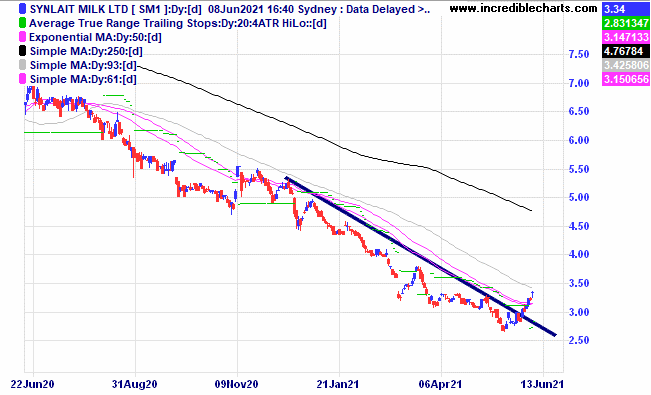Viewport: 651px width, 395px height.
Task: Click the 7.00 price axis label
Action: click(x=579, y=83)
